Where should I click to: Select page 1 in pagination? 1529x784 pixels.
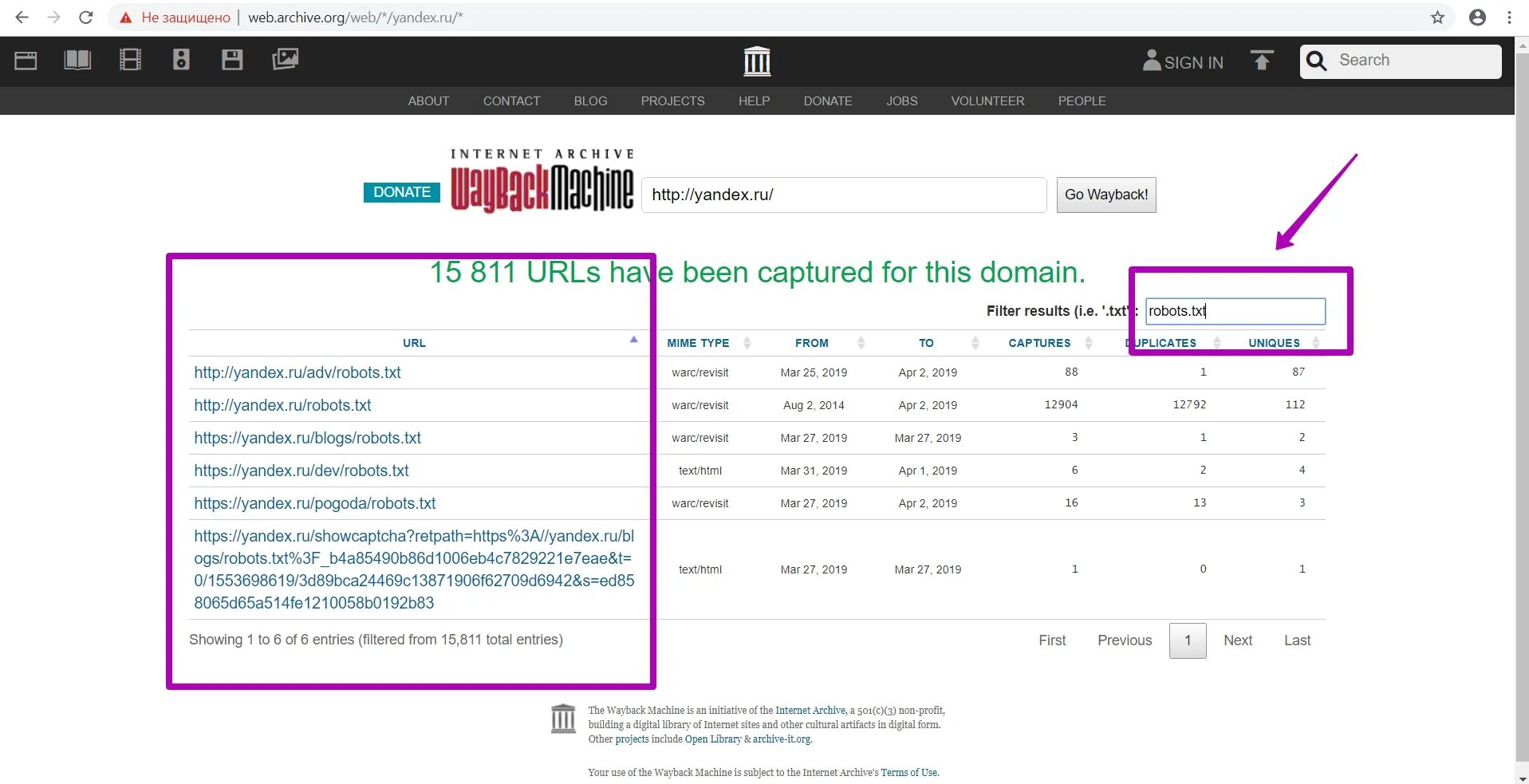[1188, 640]
